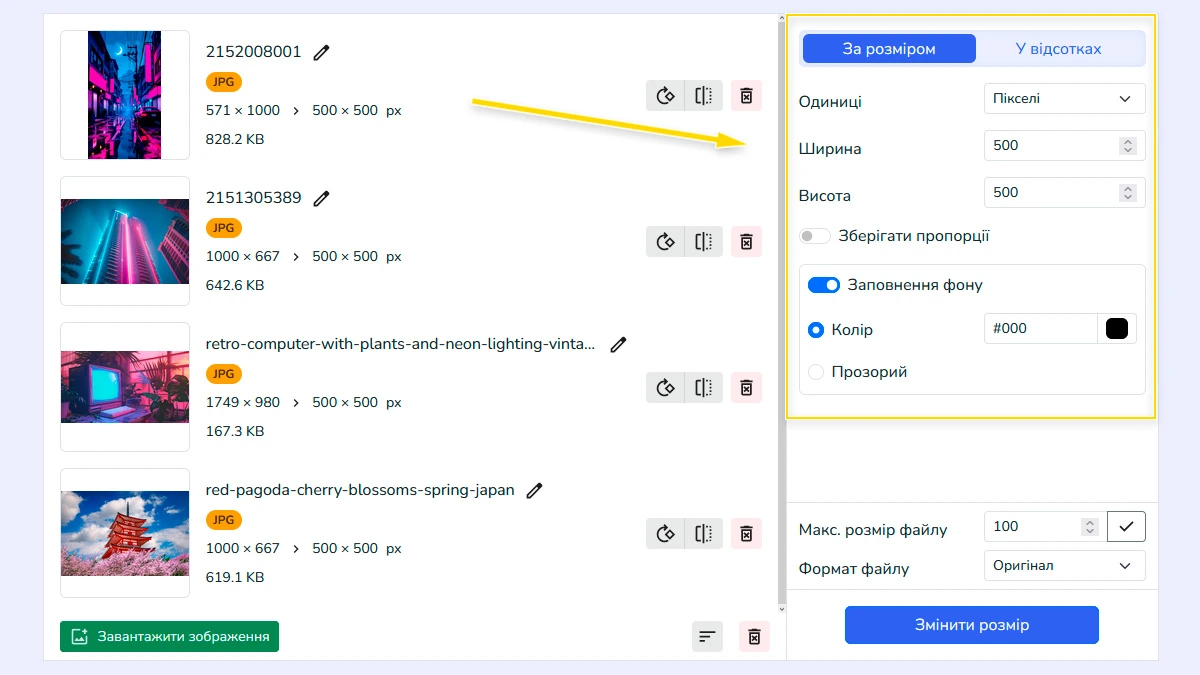Open the Одиниці Пікселі dropdown
Viewport: 1200px width, 675px height.
click(1064, 99)
